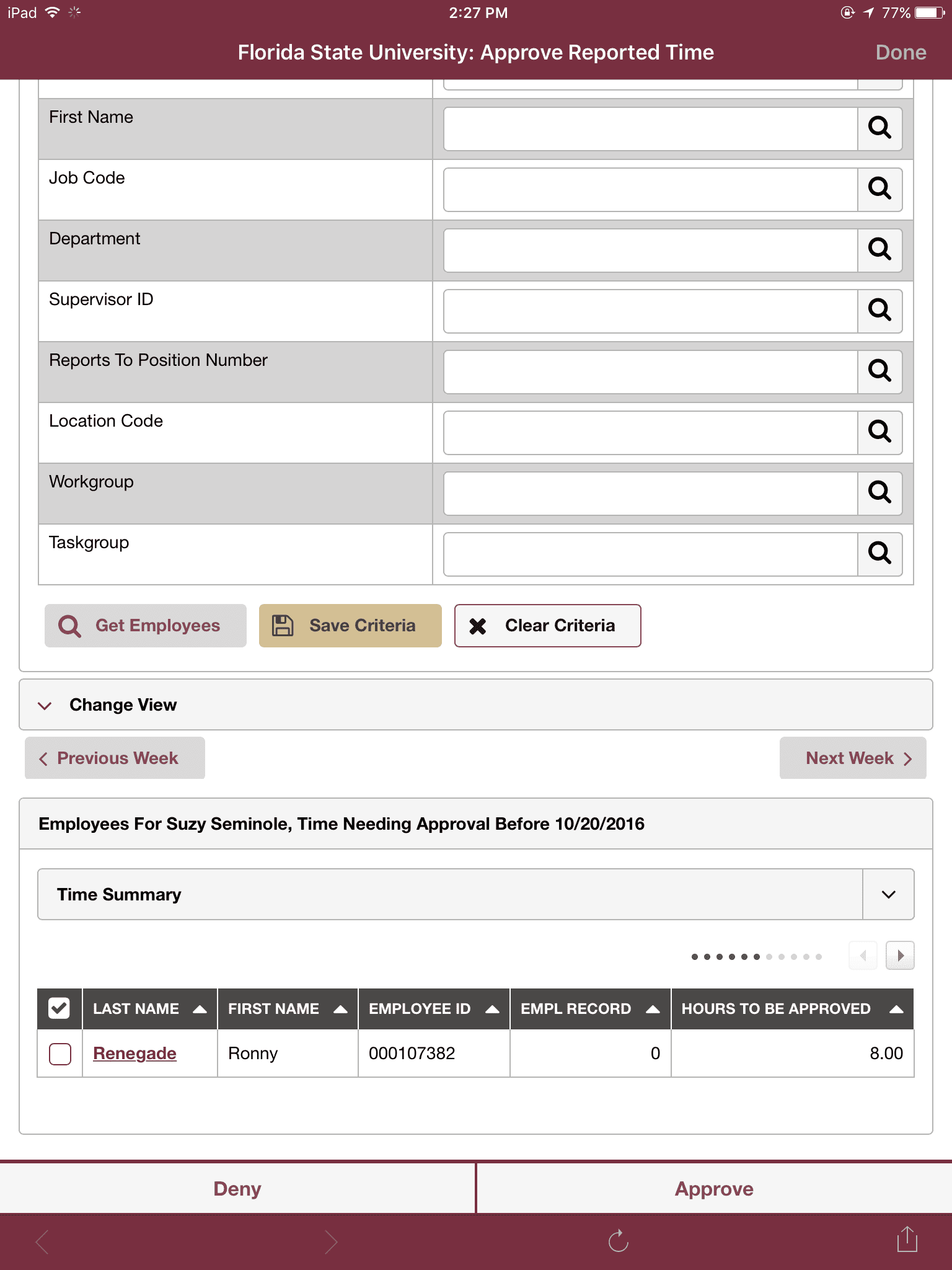Reload the page with the refresh icon

618,1241
